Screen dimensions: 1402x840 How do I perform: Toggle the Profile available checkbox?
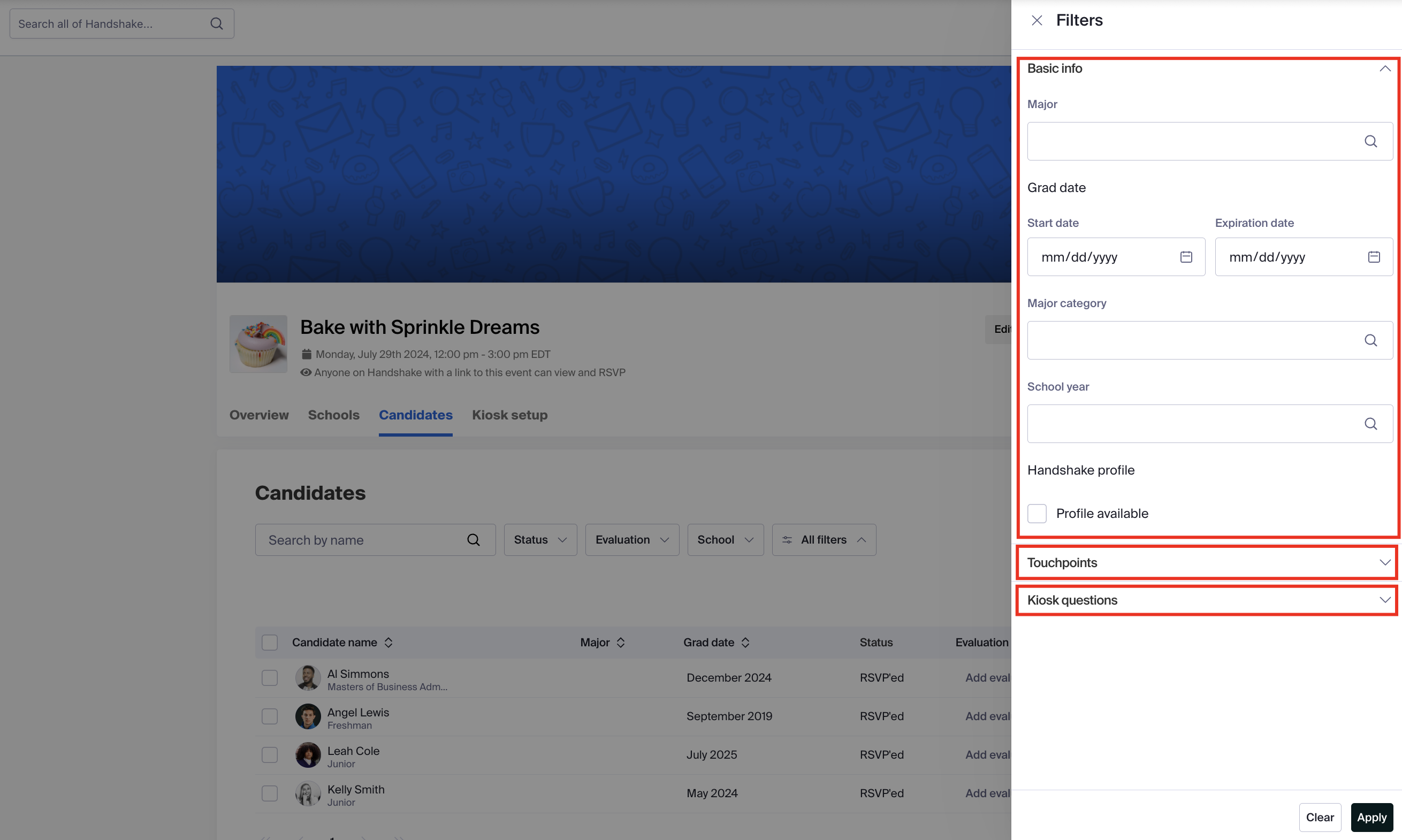point(1037,514)
